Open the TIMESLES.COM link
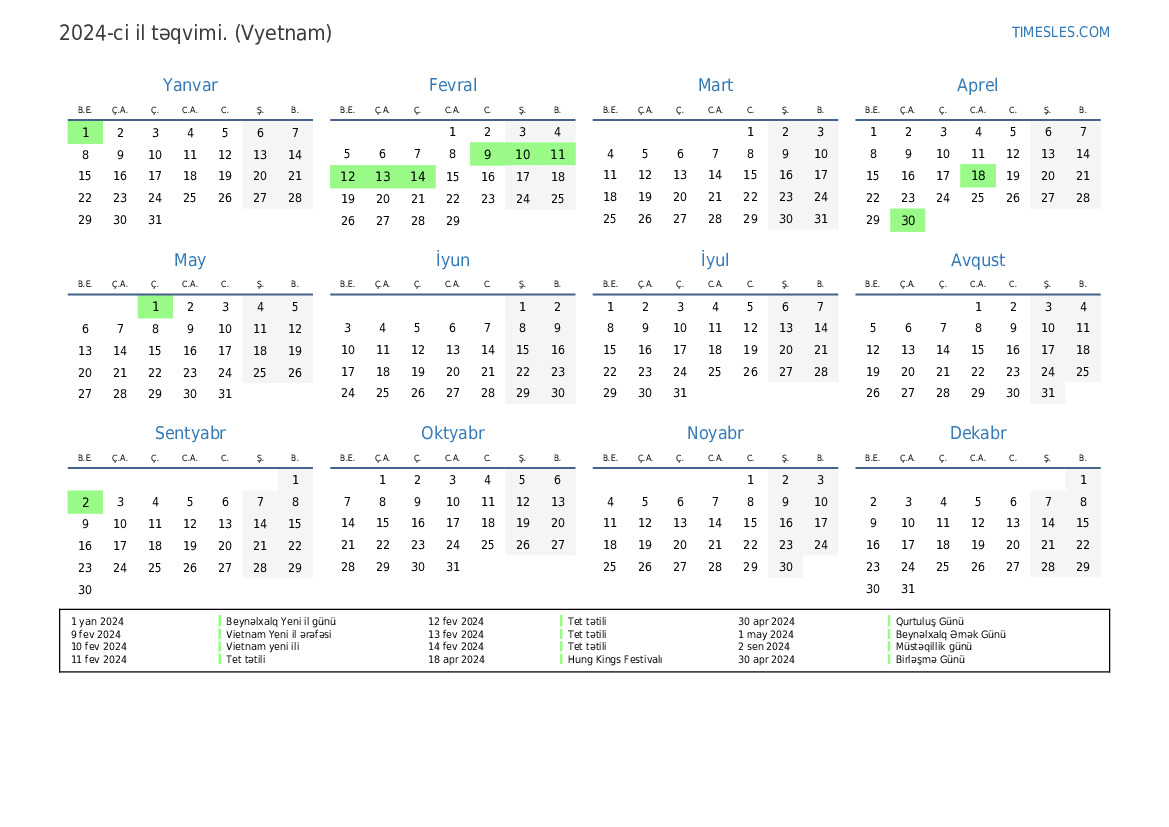The image size is (1169, 827). [1060, 32]
